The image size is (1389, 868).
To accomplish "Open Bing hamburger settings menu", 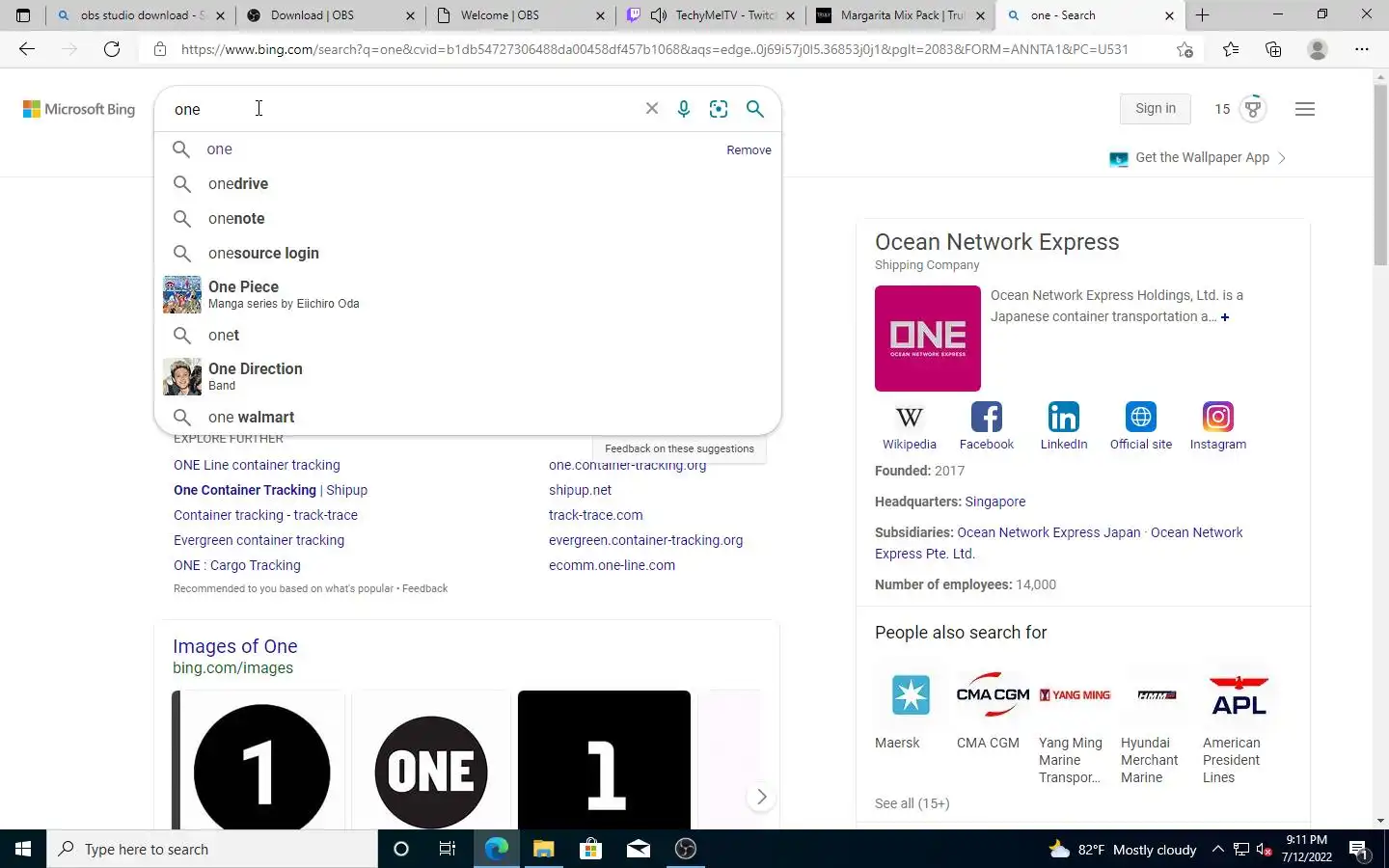I will [x=1305, y=109].
